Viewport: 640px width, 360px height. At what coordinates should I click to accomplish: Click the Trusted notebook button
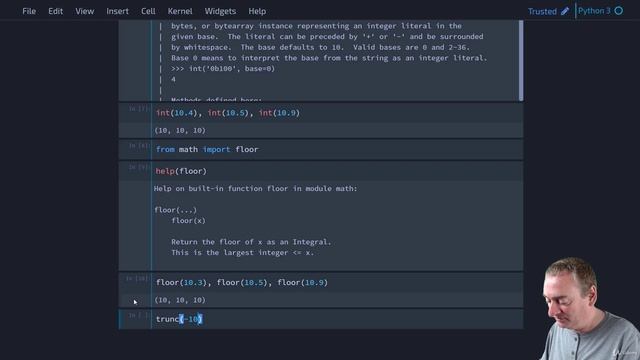542,11
